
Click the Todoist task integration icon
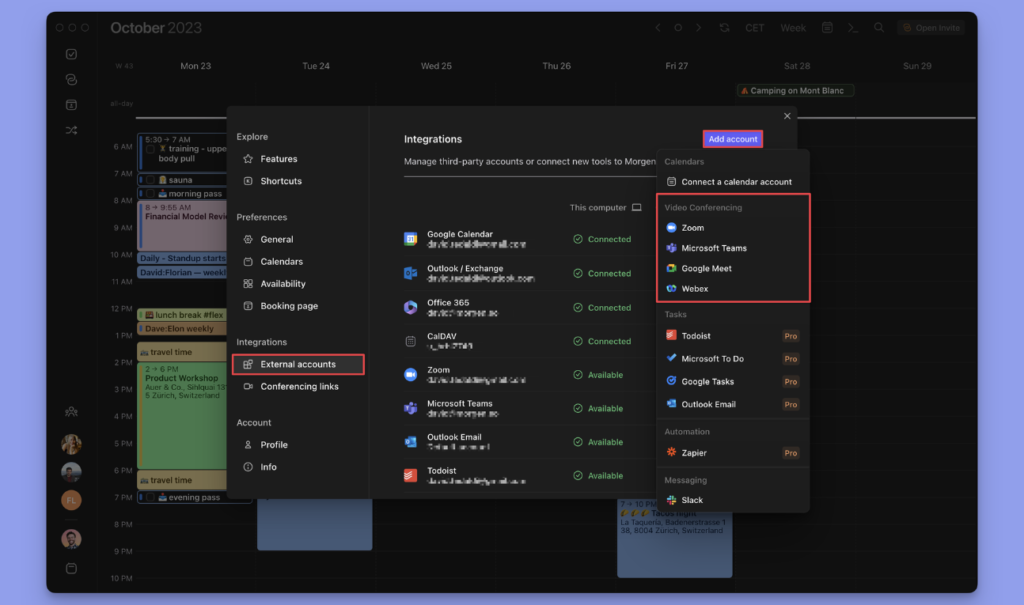[x=672, y=336]
